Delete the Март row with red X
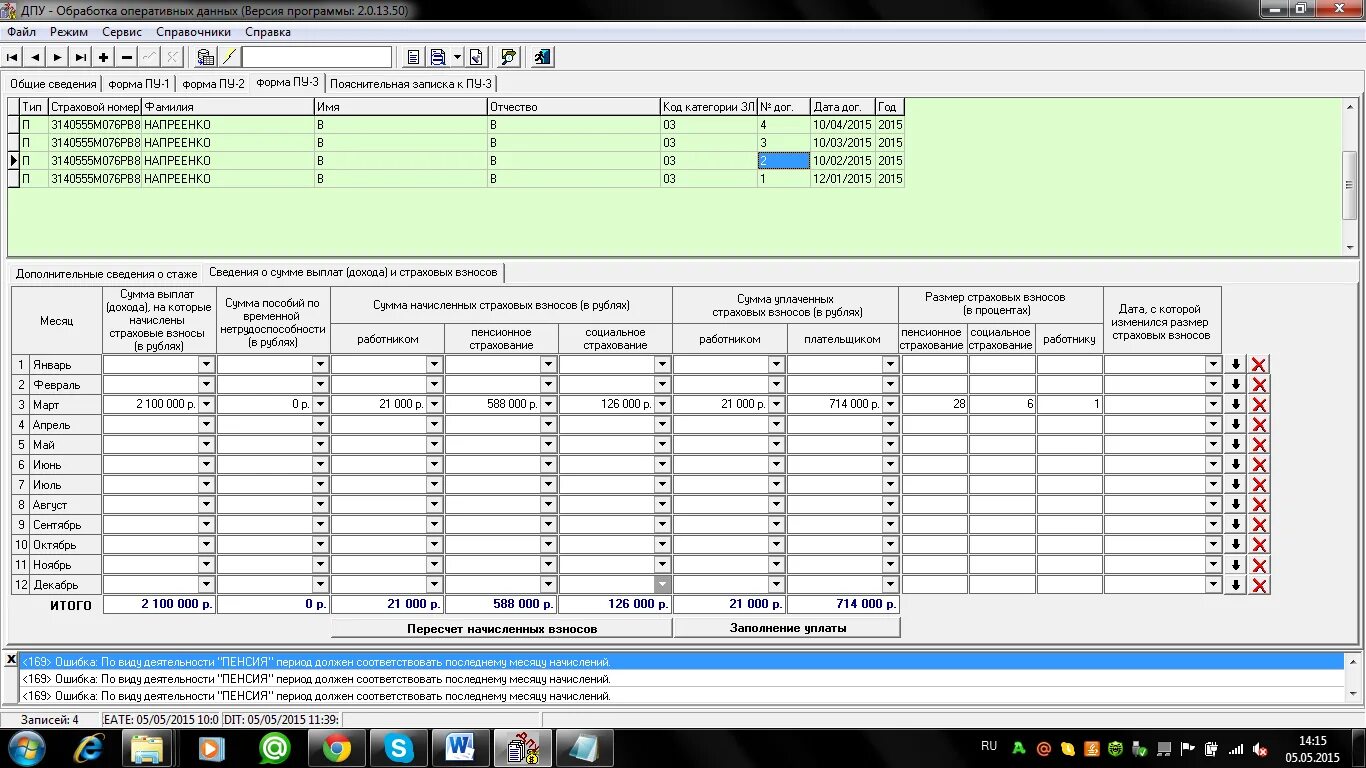This screenshot has width=1366, height=768. click(1259, 405)
